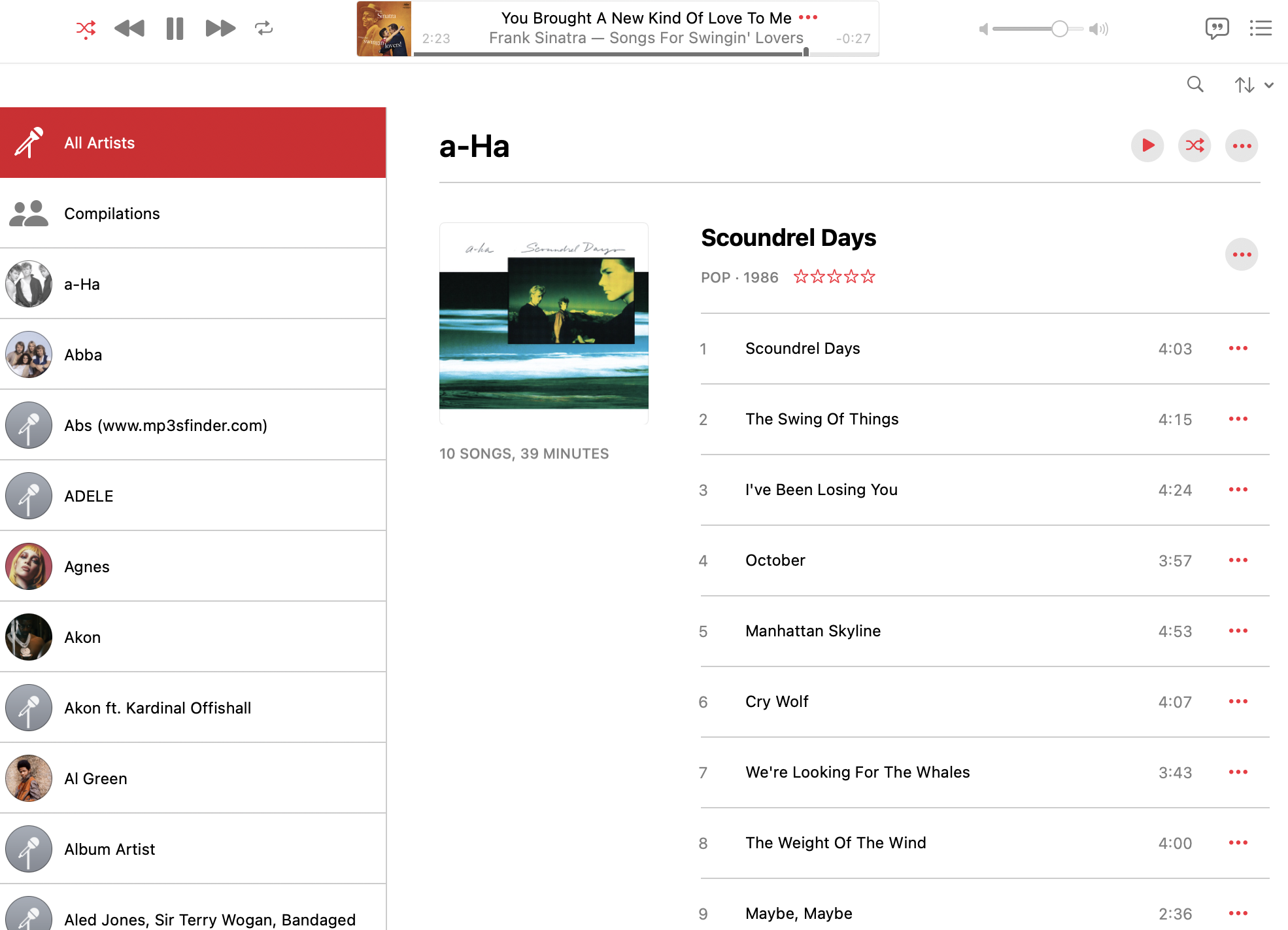Select Abba in the artist list
1288x930 pixels.
(193, 354)
